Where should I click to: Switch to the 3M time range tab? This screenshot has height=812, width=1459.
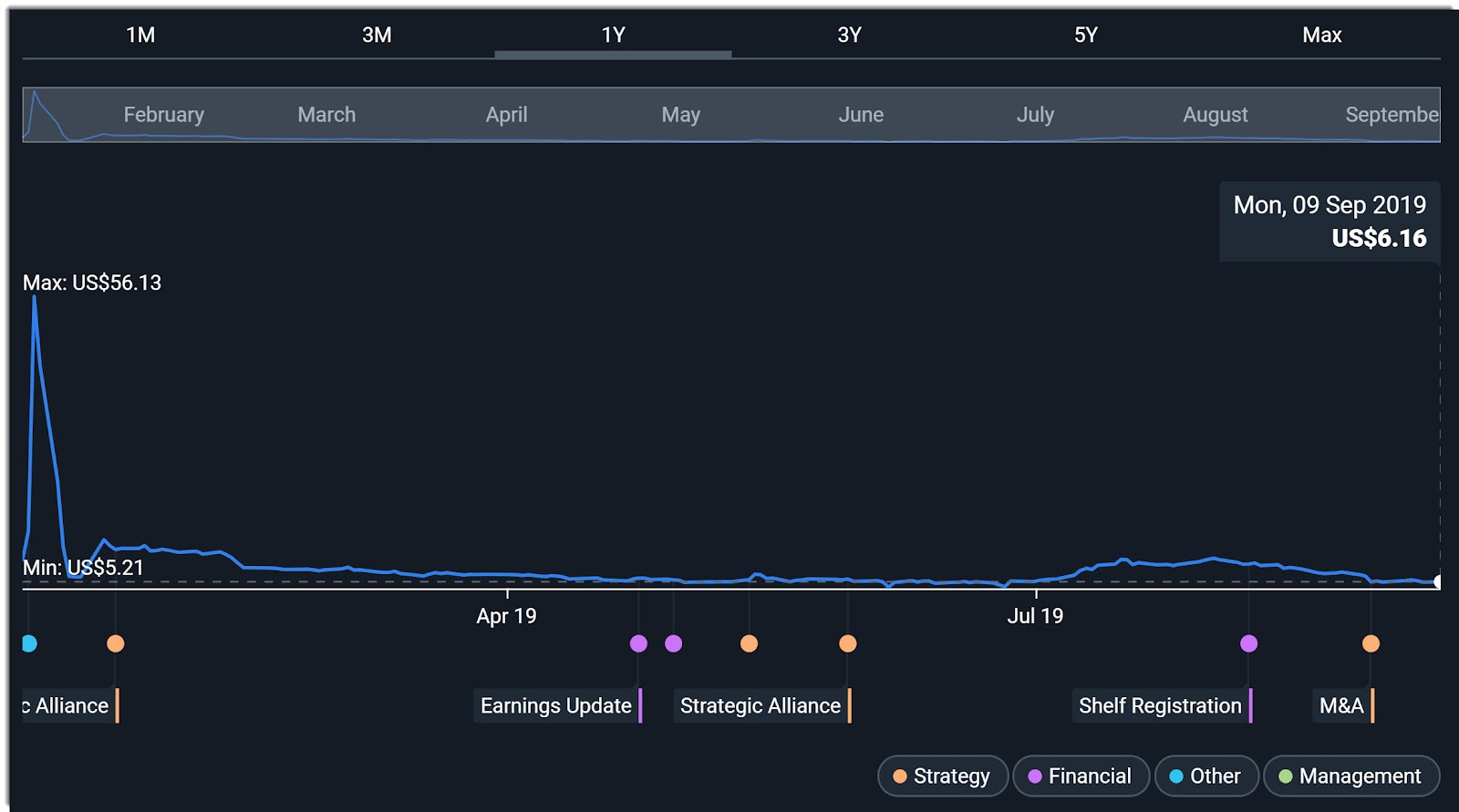pos(377,36)
